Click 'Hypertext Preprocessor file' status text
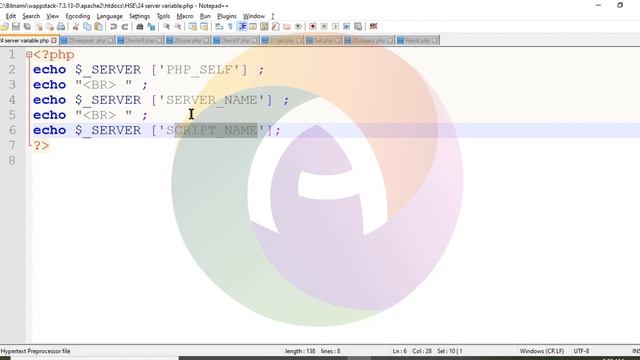This screenshot has width=640, height=360. pos(36,351)
